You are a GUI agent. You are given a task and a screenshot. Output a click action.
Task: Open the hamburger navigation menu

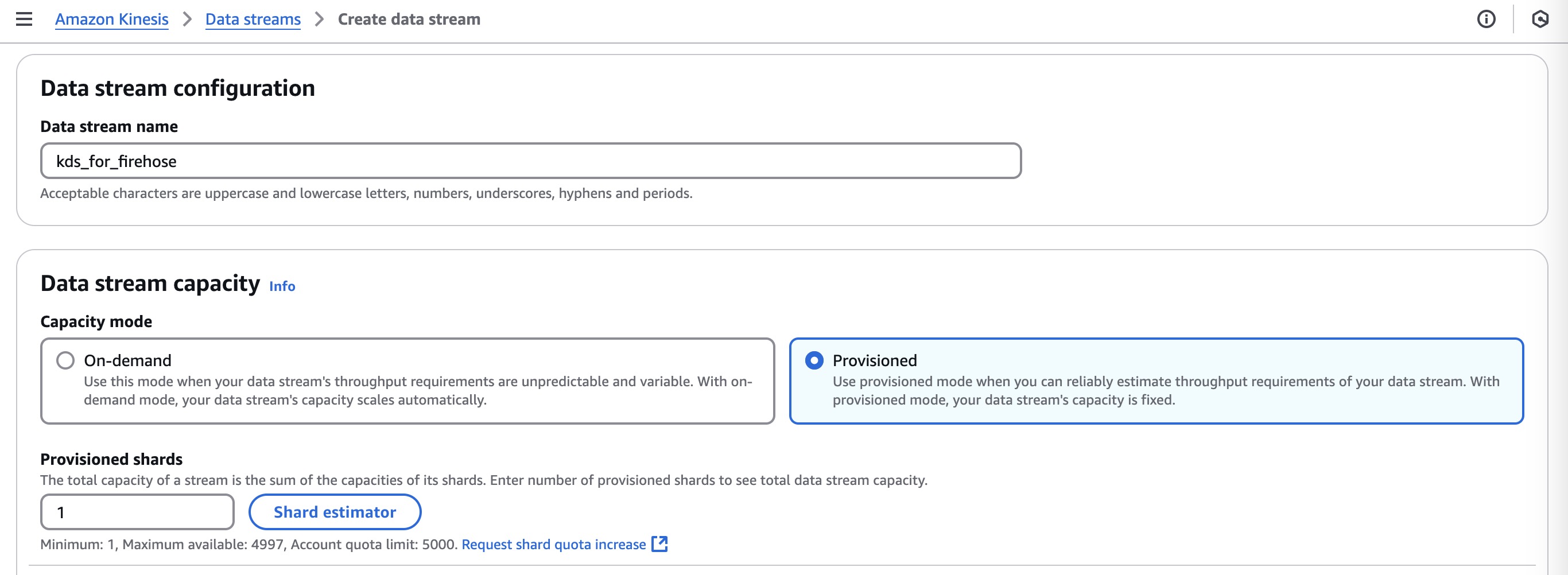(24, 20)
